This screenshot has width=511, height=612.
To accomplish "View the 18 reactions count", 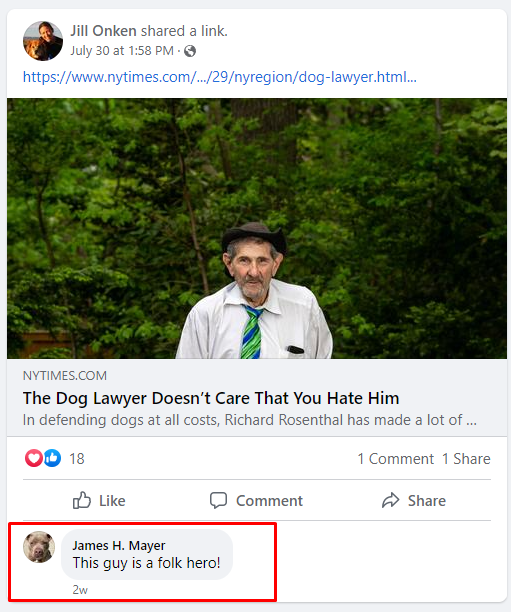I will point(77,459).
